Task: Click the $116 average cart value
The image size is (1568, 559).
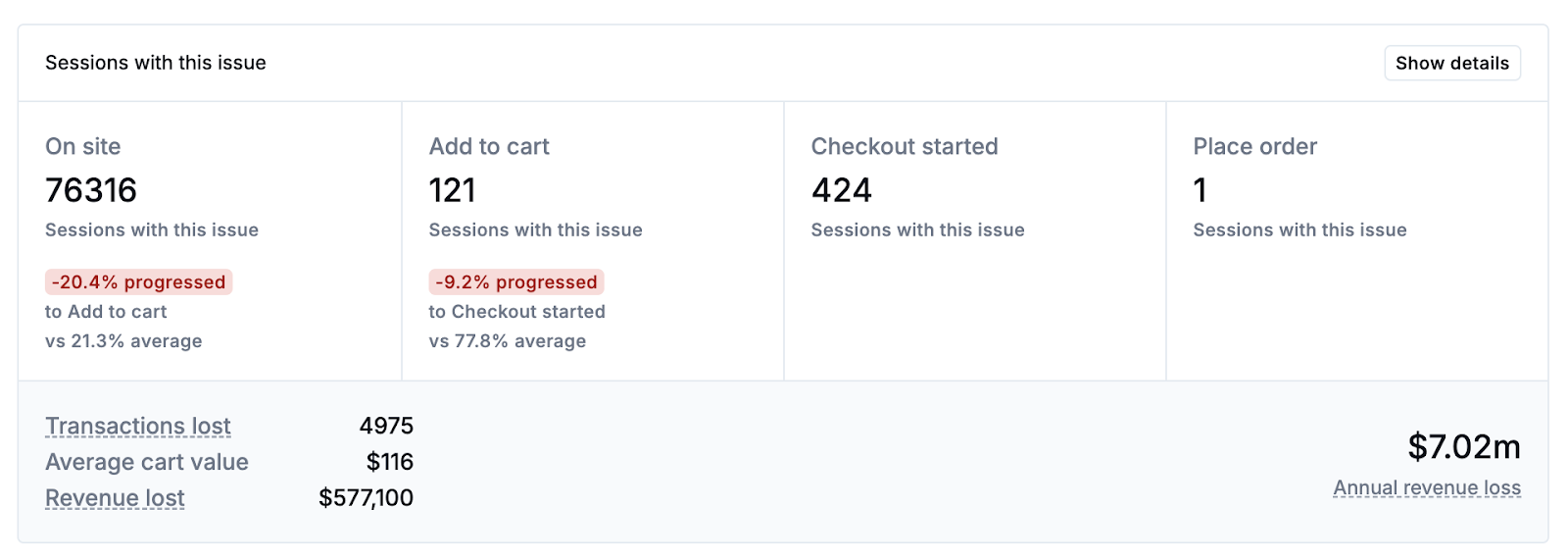Action: (390, 462)
